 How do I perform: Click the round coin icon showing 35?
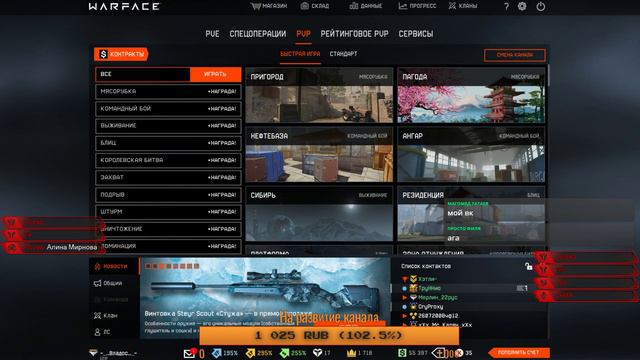[x=459, y=353]
